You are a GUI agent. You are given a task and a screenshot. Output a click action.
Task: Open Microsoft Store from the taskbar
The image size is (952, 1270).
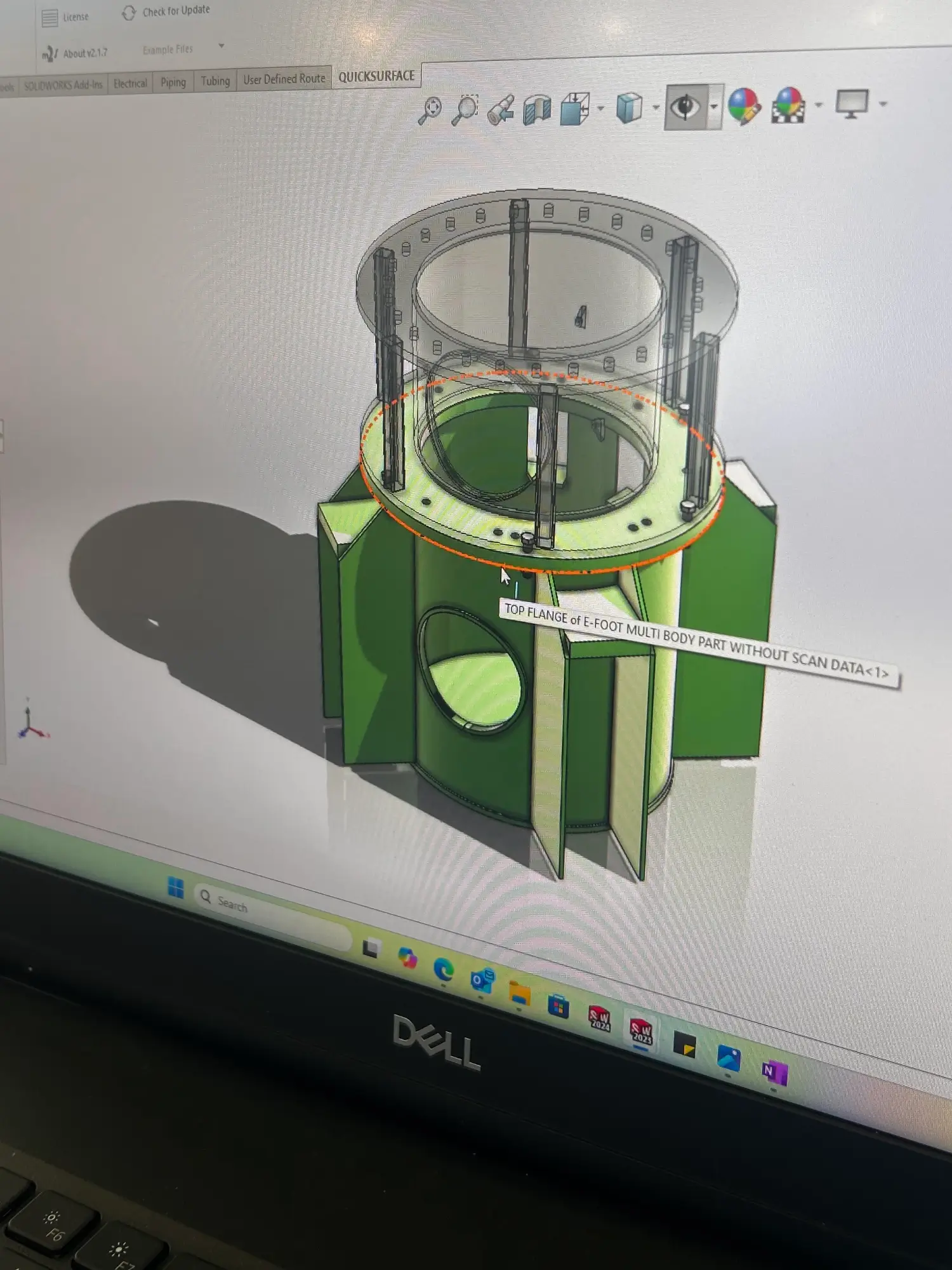[559, 1008]
